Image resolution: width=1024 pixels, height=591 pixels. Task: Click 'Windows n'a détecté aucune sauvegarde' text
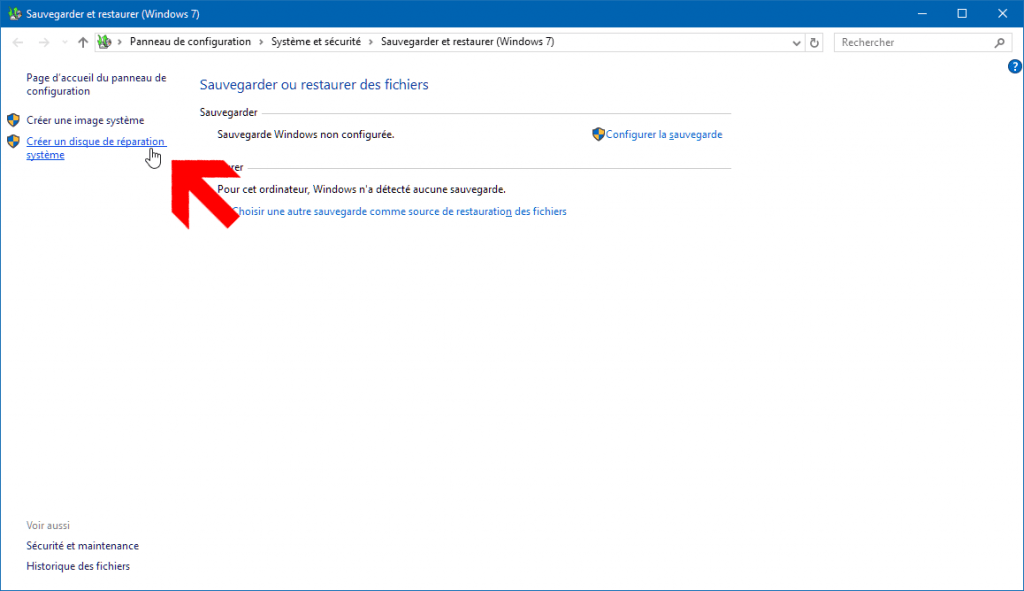pyautogui.click(x=409, y=189)
